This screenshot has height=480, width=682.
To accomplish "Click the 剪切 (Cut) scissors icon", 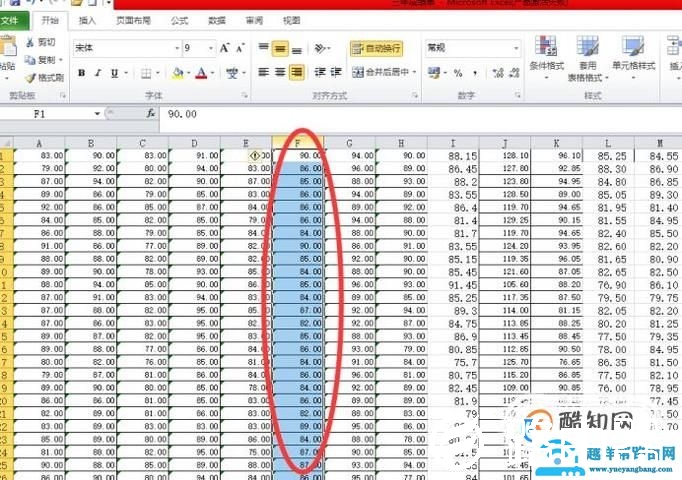I will coord(30,42).
